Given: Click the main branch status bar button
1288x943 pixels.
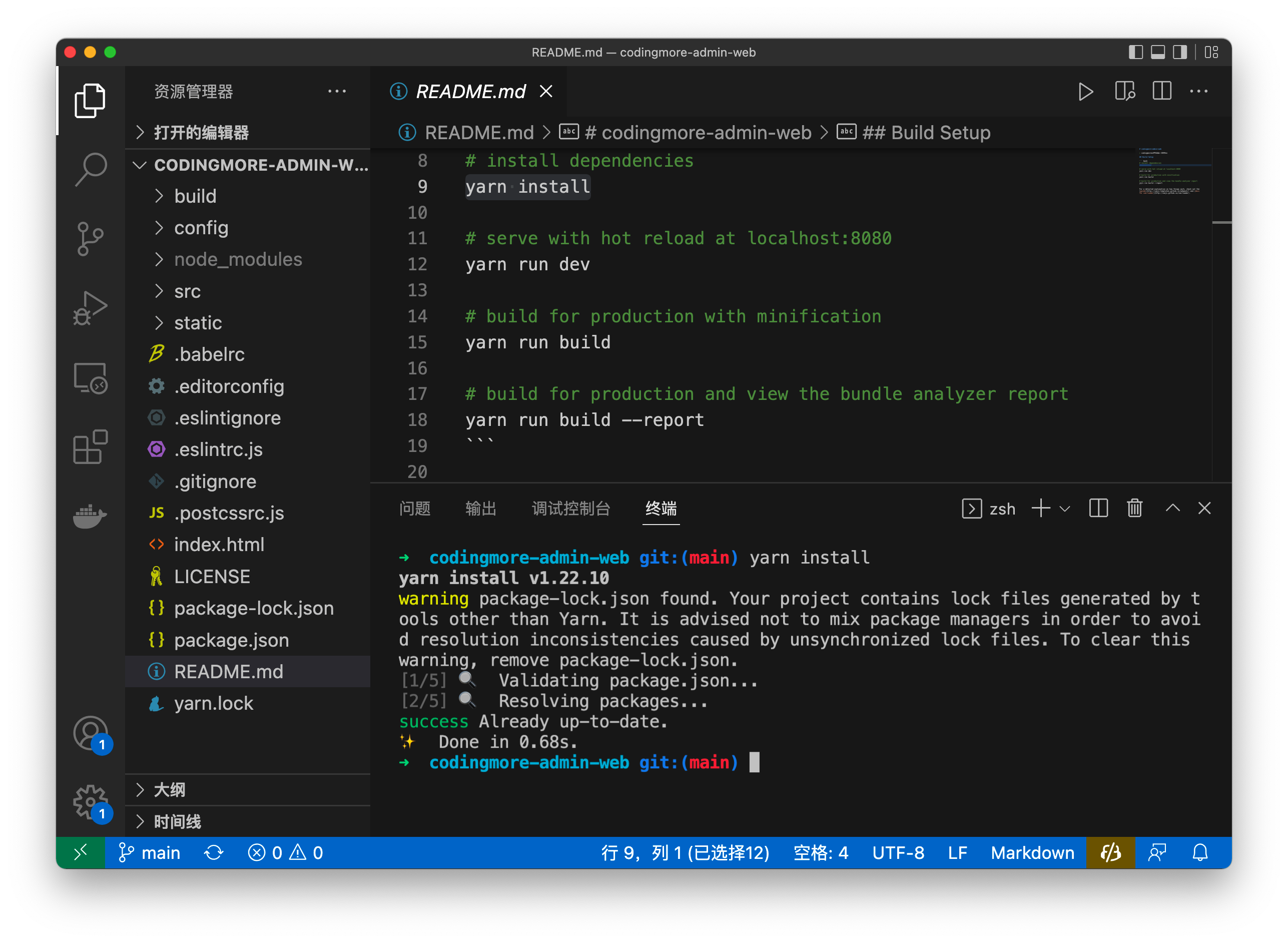Looking at the screenshot, I should pos(150,853).
